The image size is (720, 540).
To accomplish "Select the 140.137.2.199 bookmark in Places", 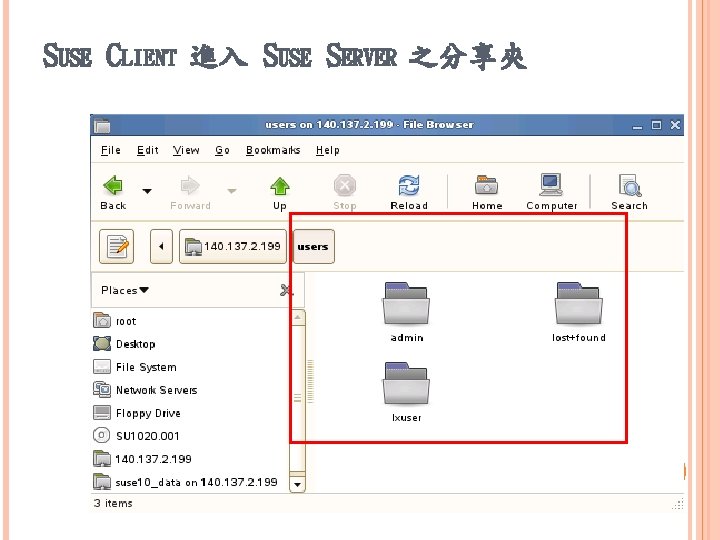I will point(191,459).
